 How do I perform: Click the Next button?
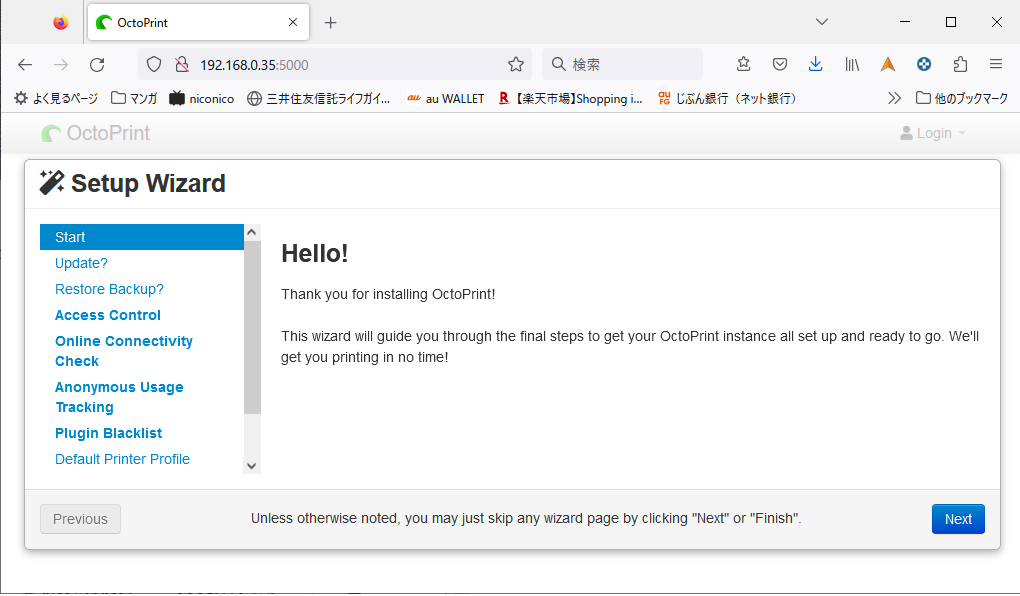958,519
